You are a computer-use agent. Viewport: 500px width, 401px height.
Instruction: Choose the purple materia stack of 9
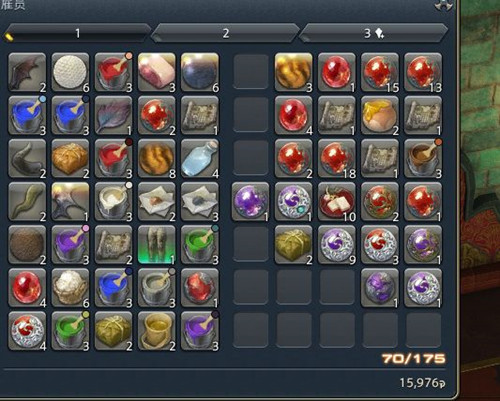tap(337, 245)
